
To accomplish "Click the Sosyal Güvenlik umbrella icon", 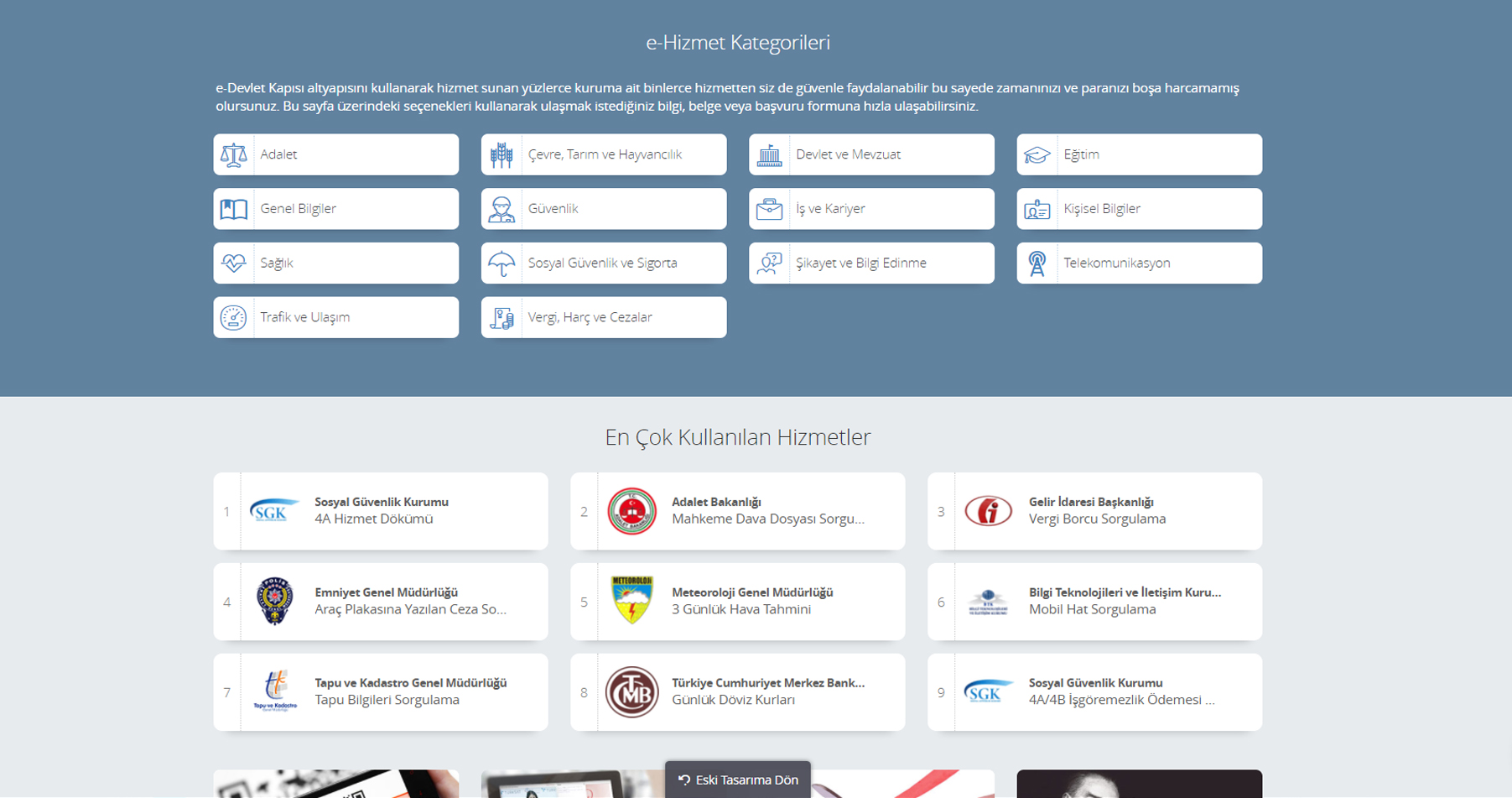I will tap(501, 263).
